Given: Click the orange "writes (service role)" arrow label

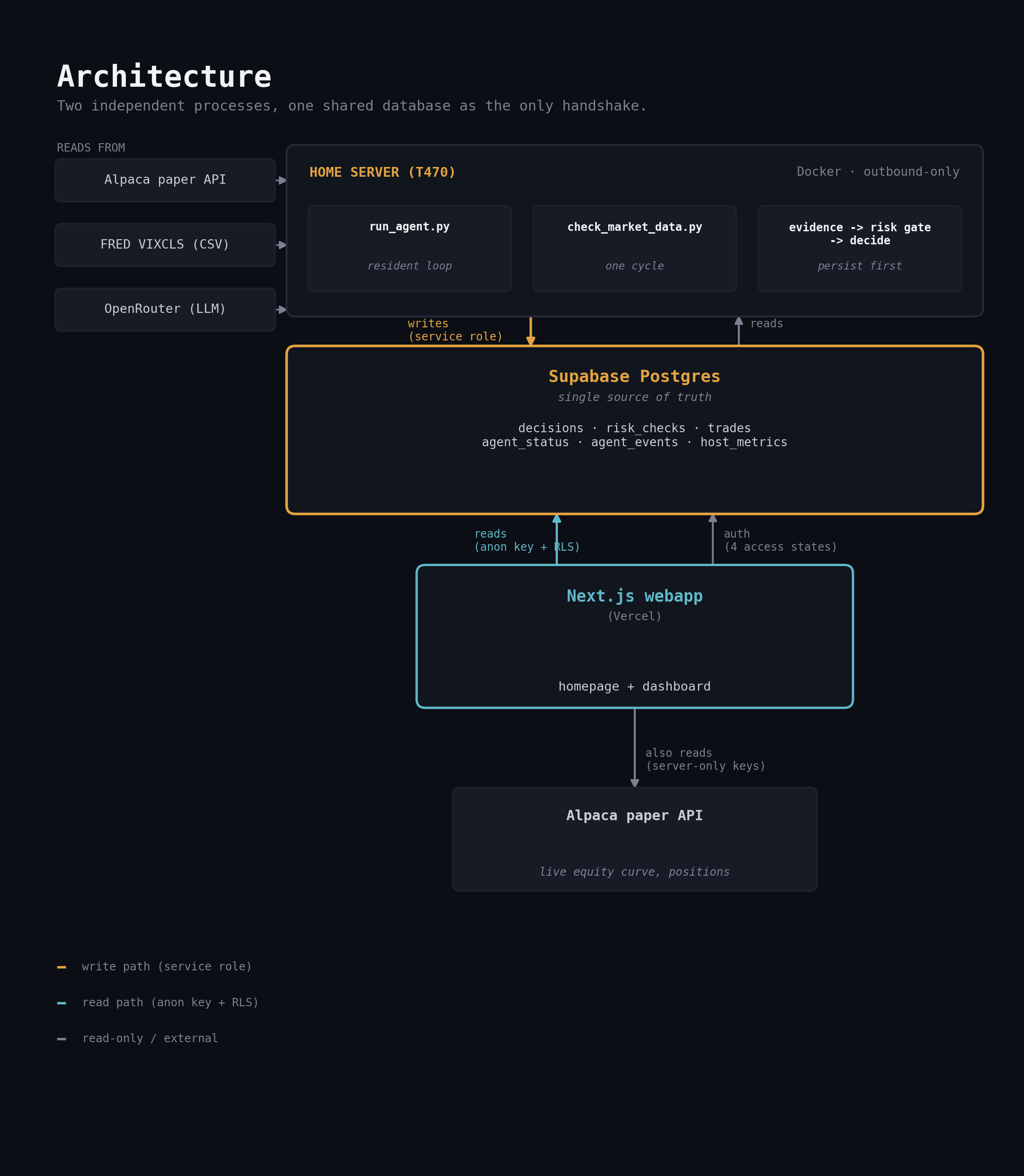Looking at the screenshot, I should pos(455,331).
